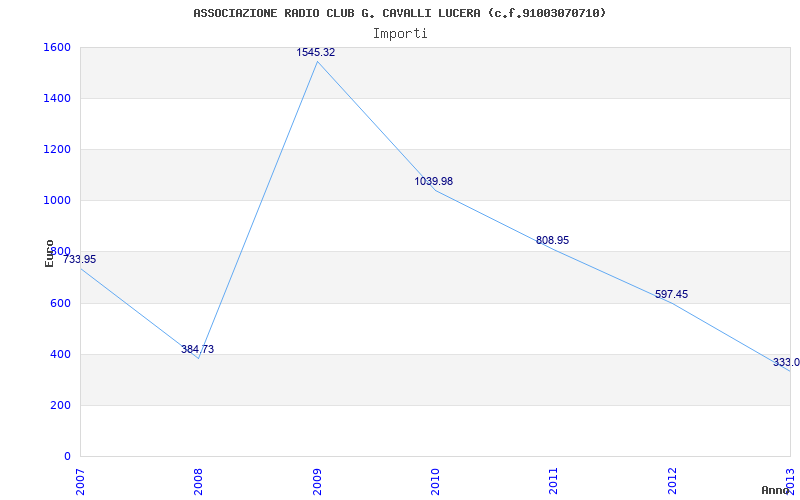Click the 2012 x-axis year label
Screen dimensions: 800x500
[x=672, y=481]
